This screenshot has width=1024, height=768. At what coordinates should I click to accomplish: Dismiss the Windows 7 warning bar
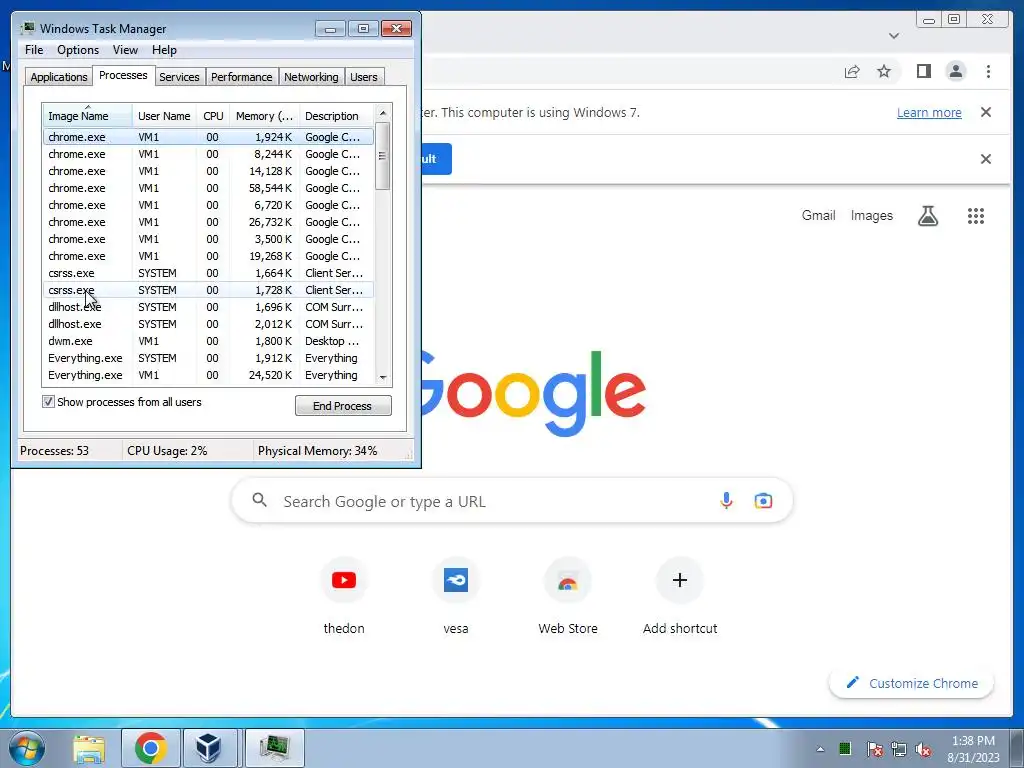click(986, 112)
